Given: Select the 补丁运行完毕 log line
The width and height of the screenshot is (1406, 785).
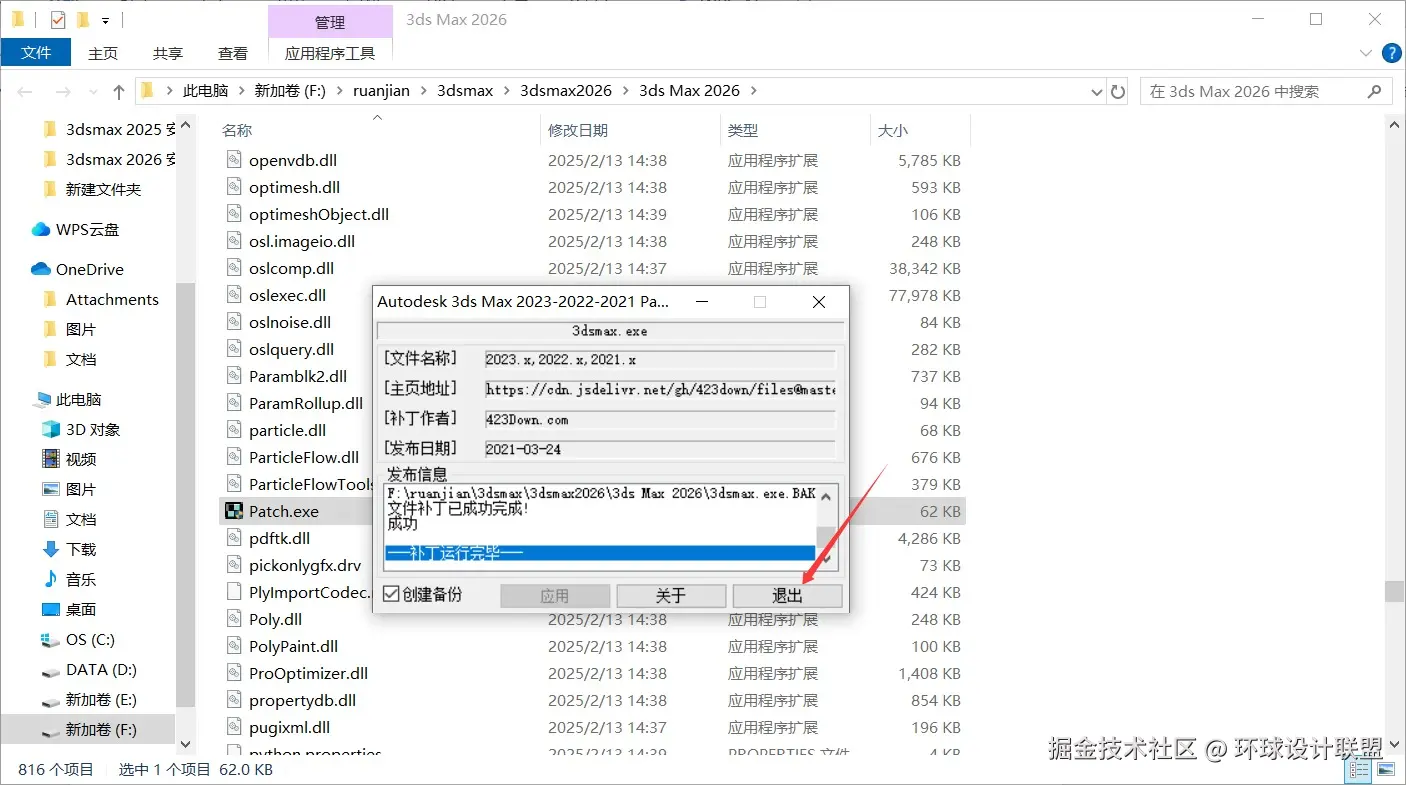Looking at the screenshot, I should (x=600, y=553).
